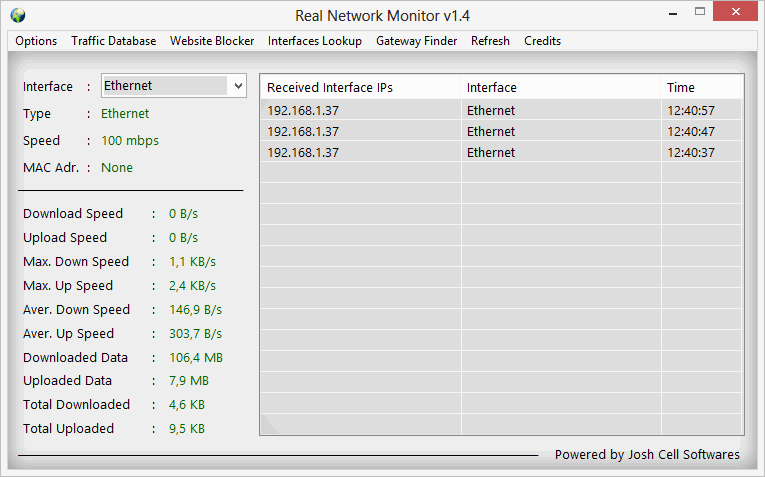
Task: Select the Received Interface IPs column header
Action: 361,87
